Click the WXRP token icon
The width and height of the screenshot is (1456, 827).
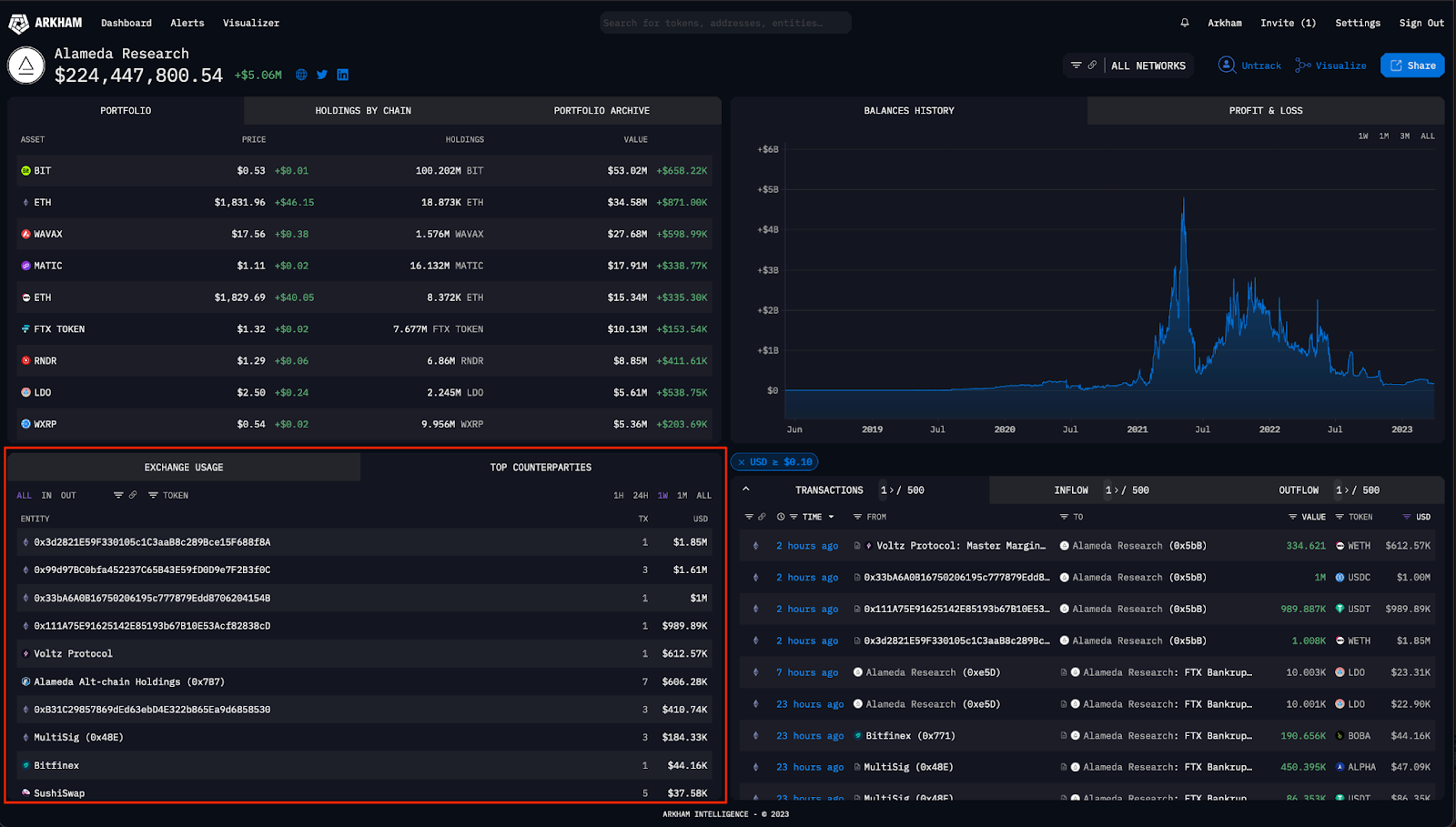pos(25,424)
